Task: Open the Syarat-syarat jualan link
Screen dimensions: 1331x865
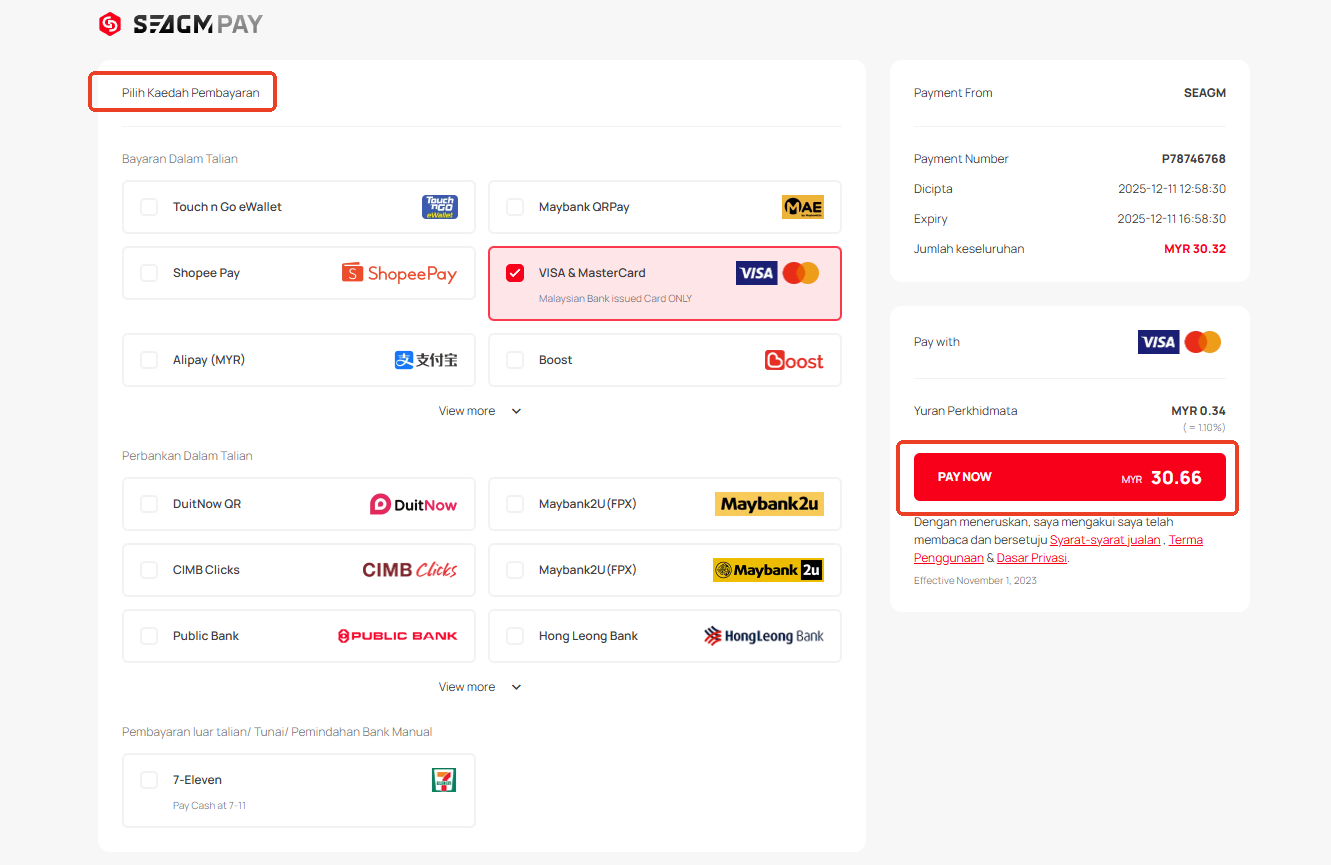Action: point(1104,540)
